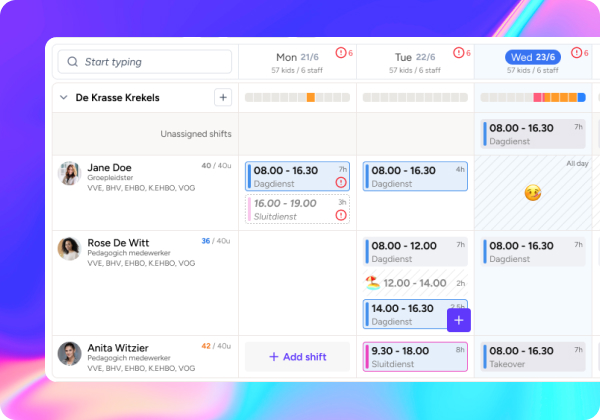Image resolution: width=600 pixels, height=420 pixels.
Task: Collapse the De Krasse Krekels group
Action: pyautogui.click(x=64, y=98)
